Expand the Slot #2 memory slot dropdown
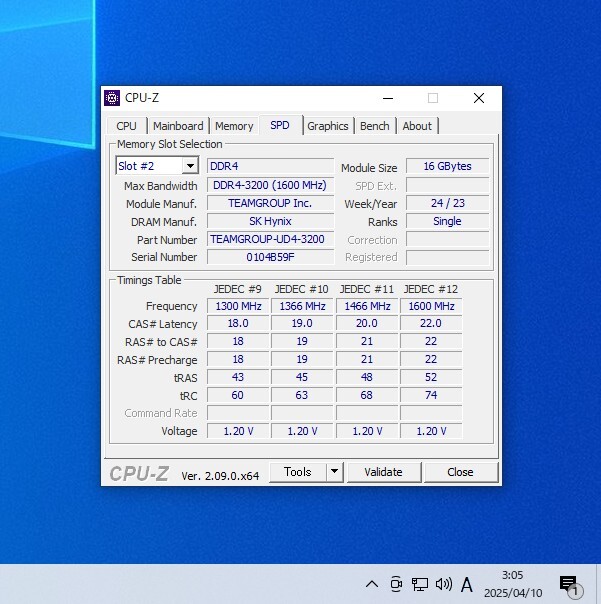Image resolution: width=601 pixels, height=604 pixels. 190,166
